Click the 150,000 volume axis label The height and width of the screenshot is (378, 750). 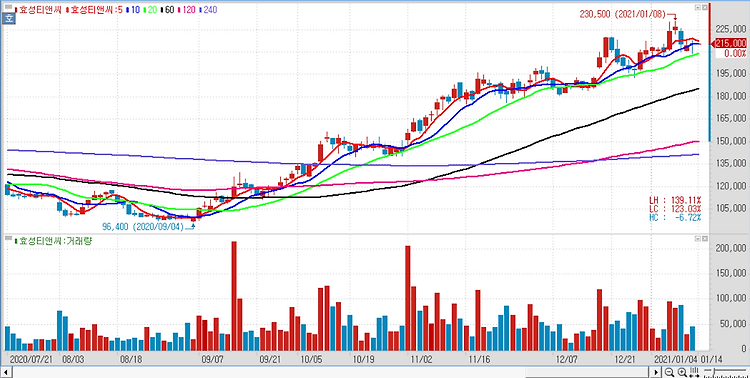pyautogui.click(x=730, y=274)
